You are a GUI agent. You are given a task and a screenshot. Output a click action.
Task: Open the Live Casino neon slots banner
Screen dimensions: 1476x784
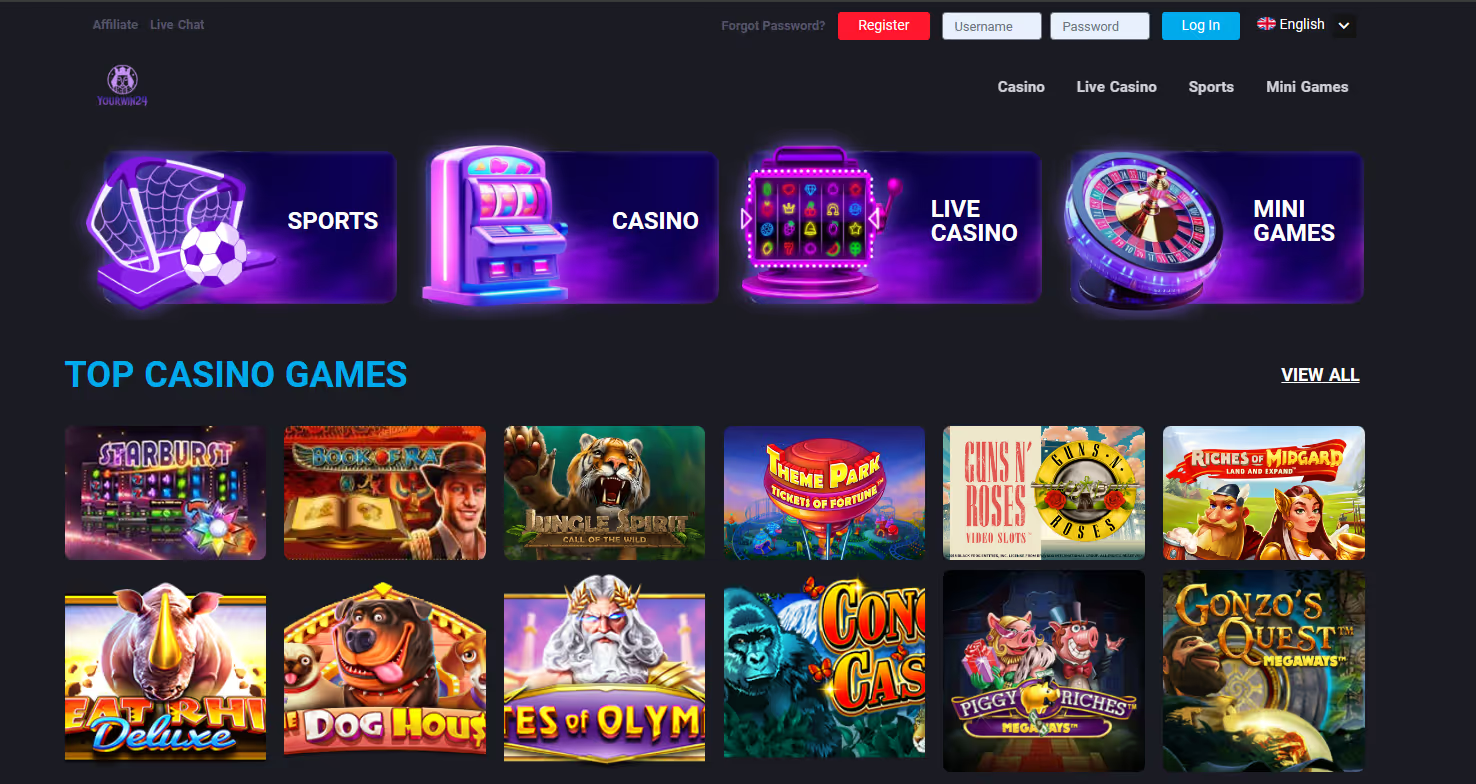pos(892,226)
